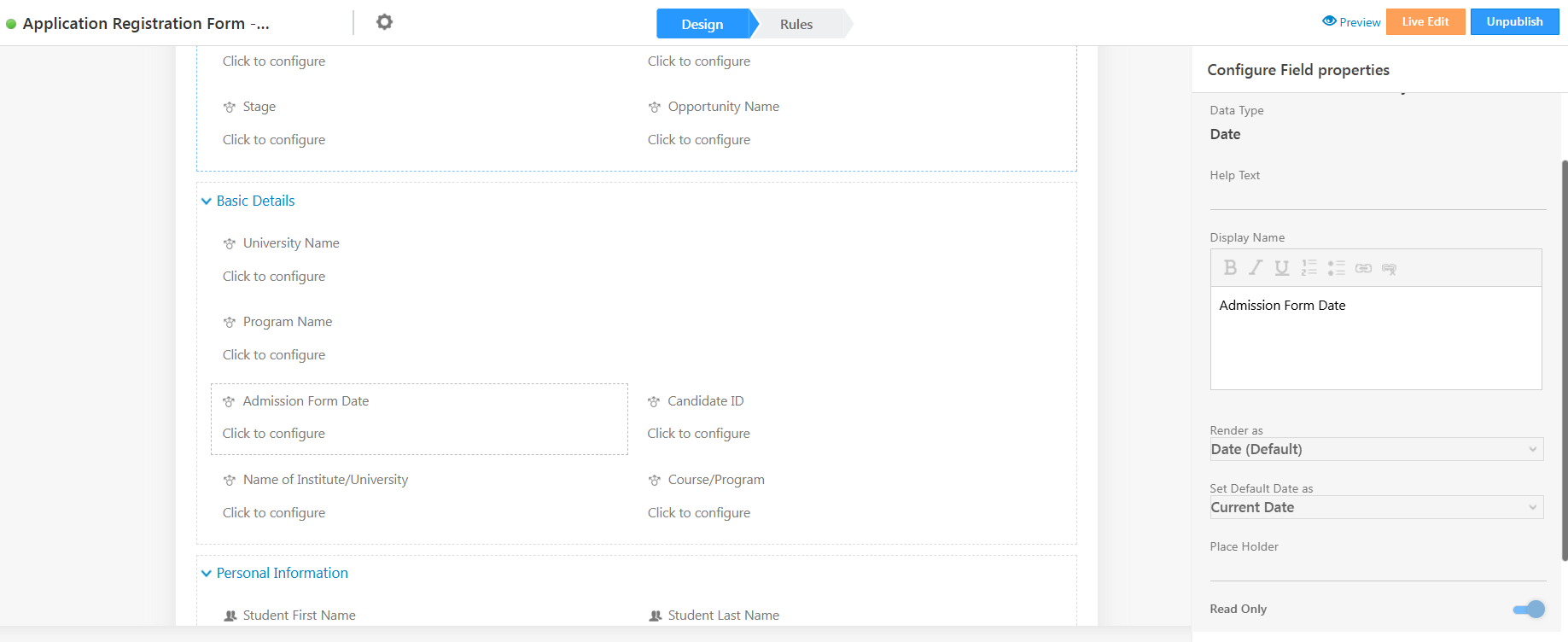
Task: Open the Render as dropdown
Action: tap(1376, 449)
